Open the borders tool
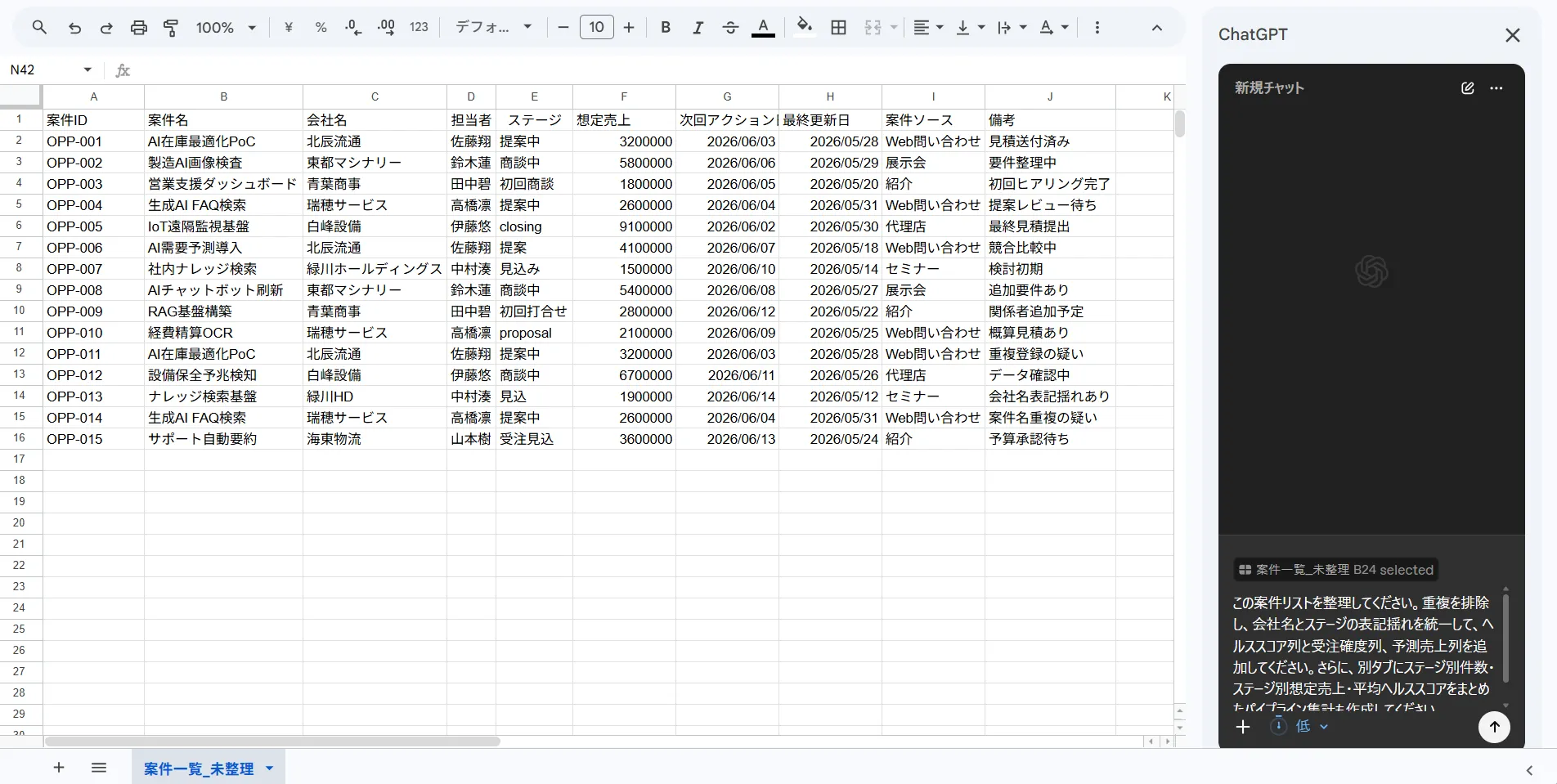Screen dimensions: 1557x784 click(x=838, y=28)
